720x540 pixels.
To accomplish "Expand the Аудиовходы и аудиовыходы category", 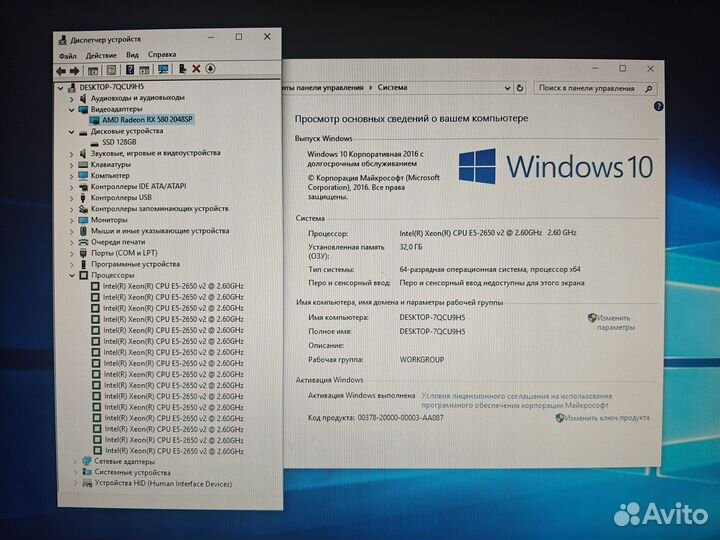I will (x=72, y=99).
